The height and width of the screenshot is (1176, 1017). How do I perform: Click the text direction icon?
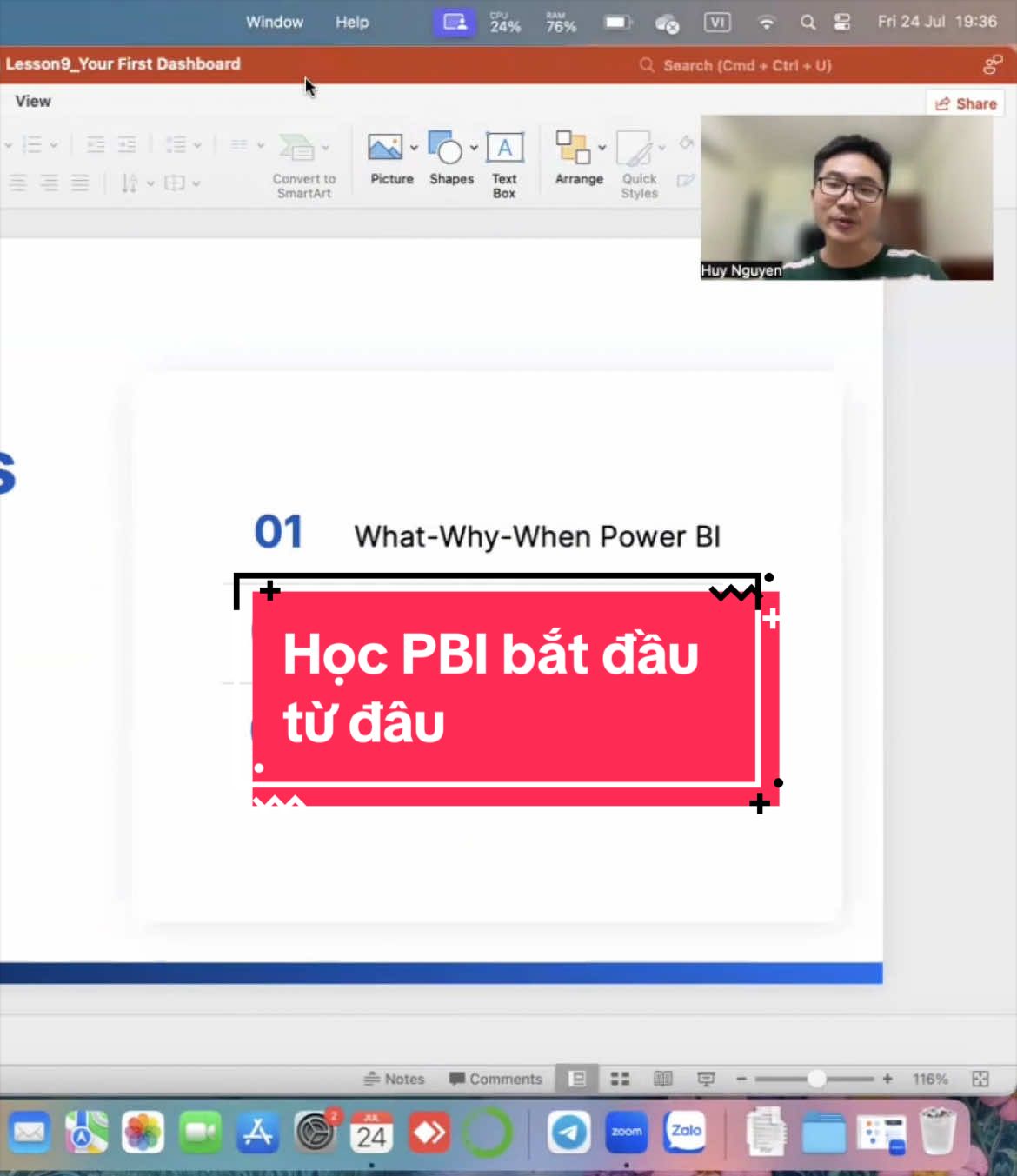coord(130,183)
